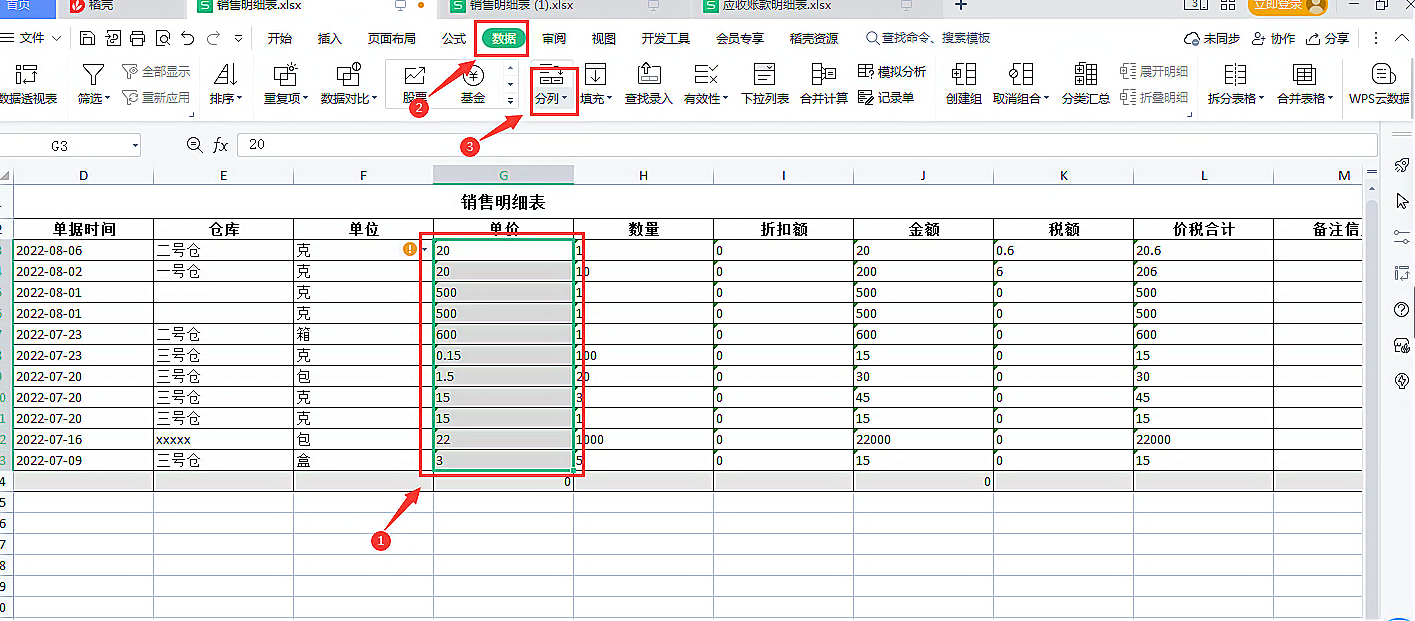The width and height of the screenshot is (1415, 621).
Task: Select column H header
Action: [643, 175]
